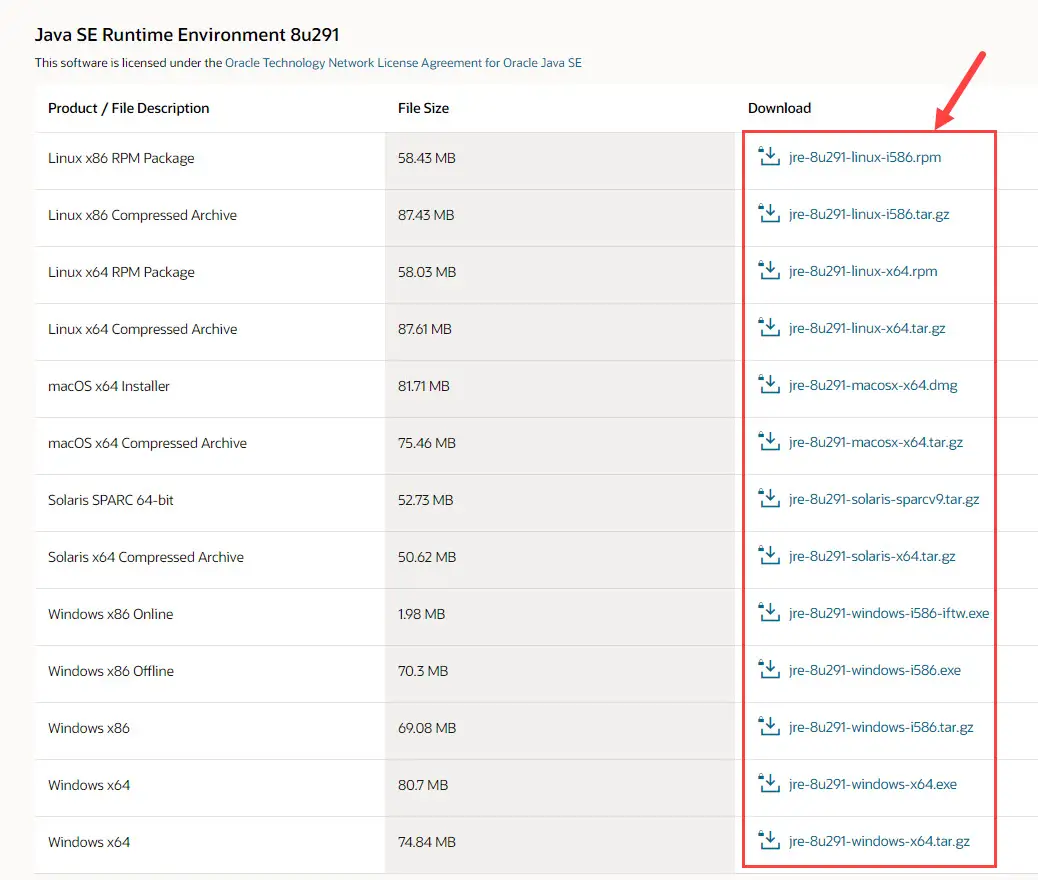Download jre-8u291-windows-i586.tar.gz archive
Screen dimensions: 1038x880
tap(880, 727)
